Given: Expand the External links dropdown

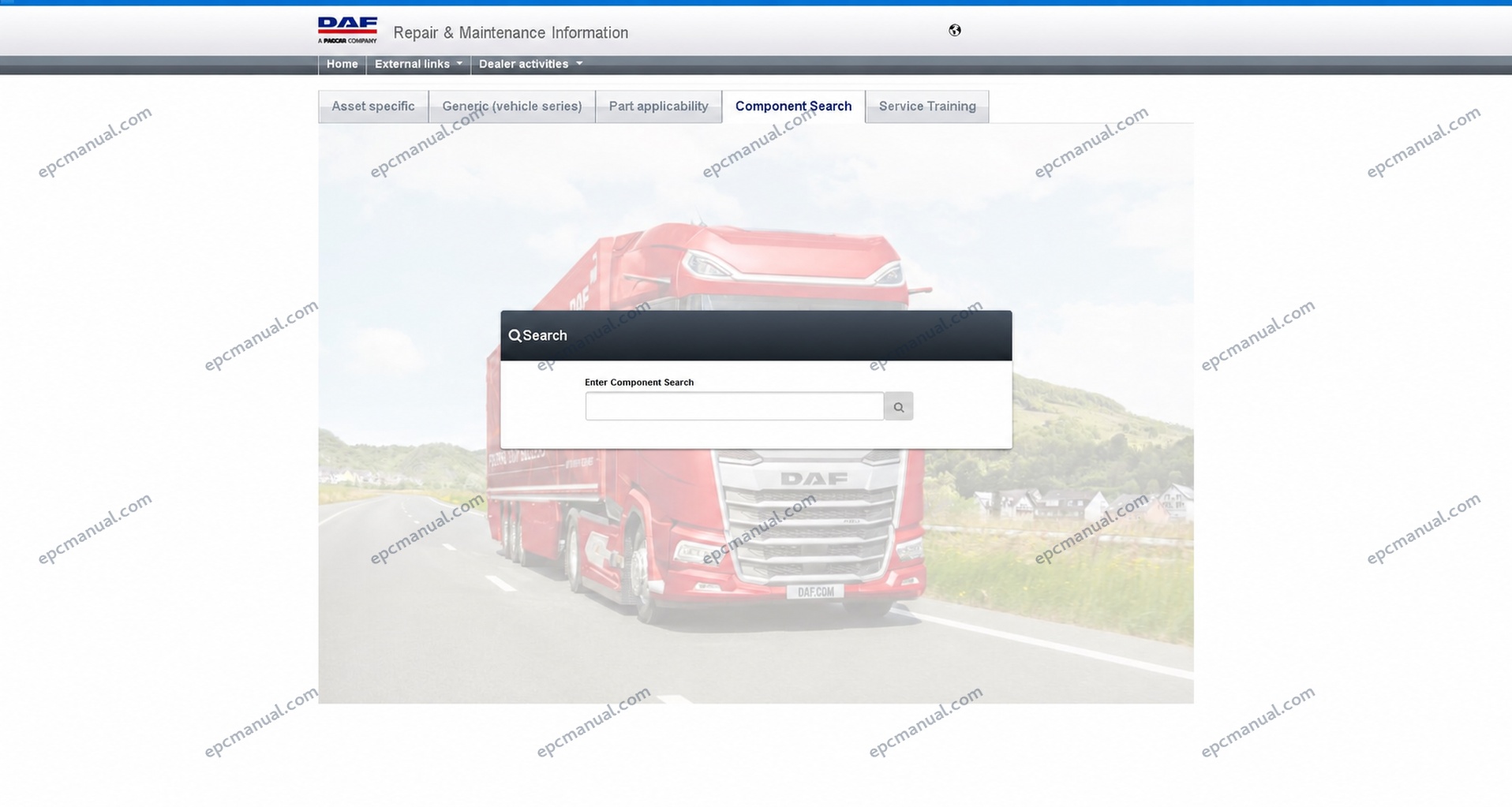Looking at the screenshot, I should click(418, 64).
